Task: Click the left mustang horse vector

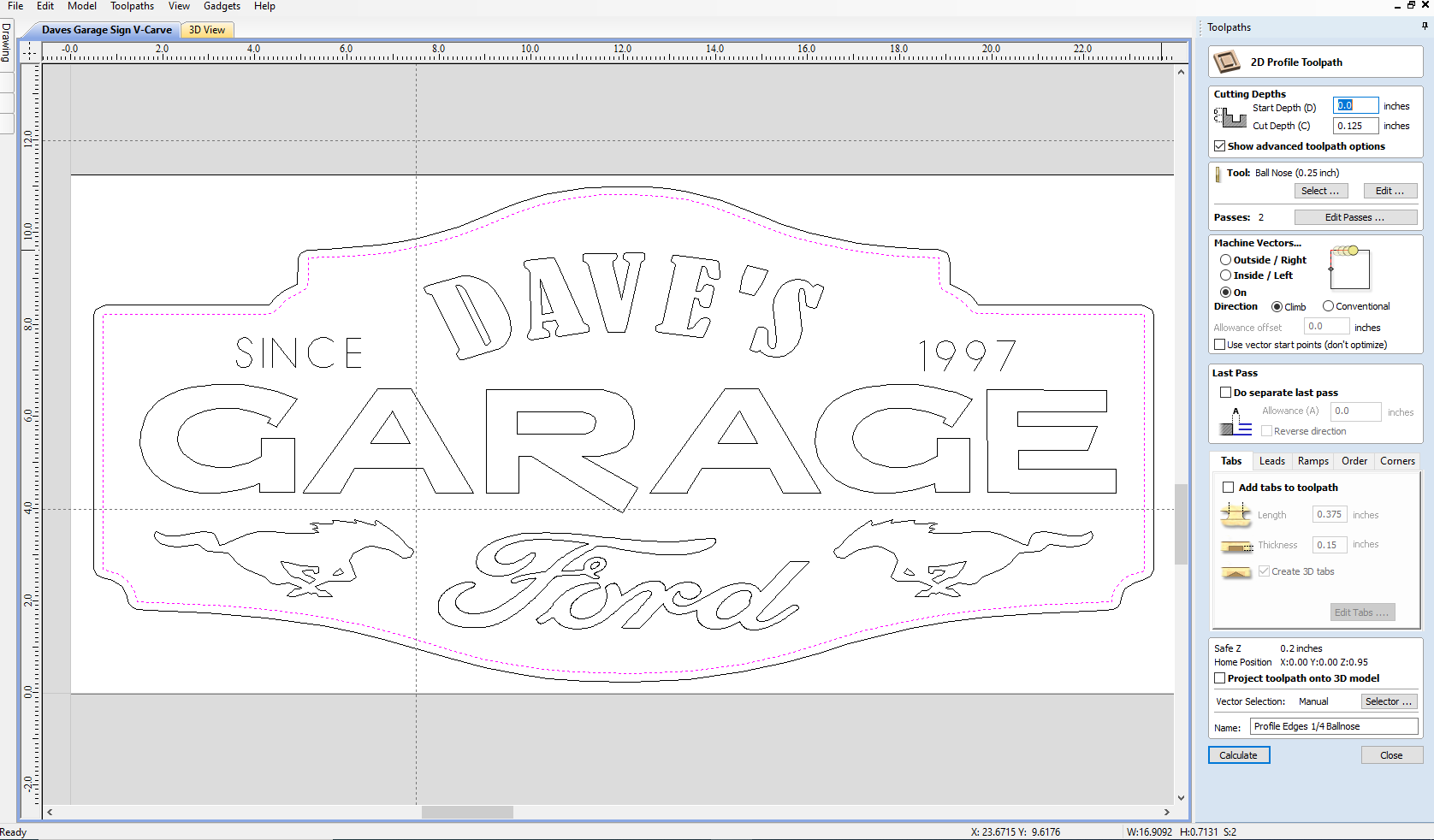Action: click(282, 558)
